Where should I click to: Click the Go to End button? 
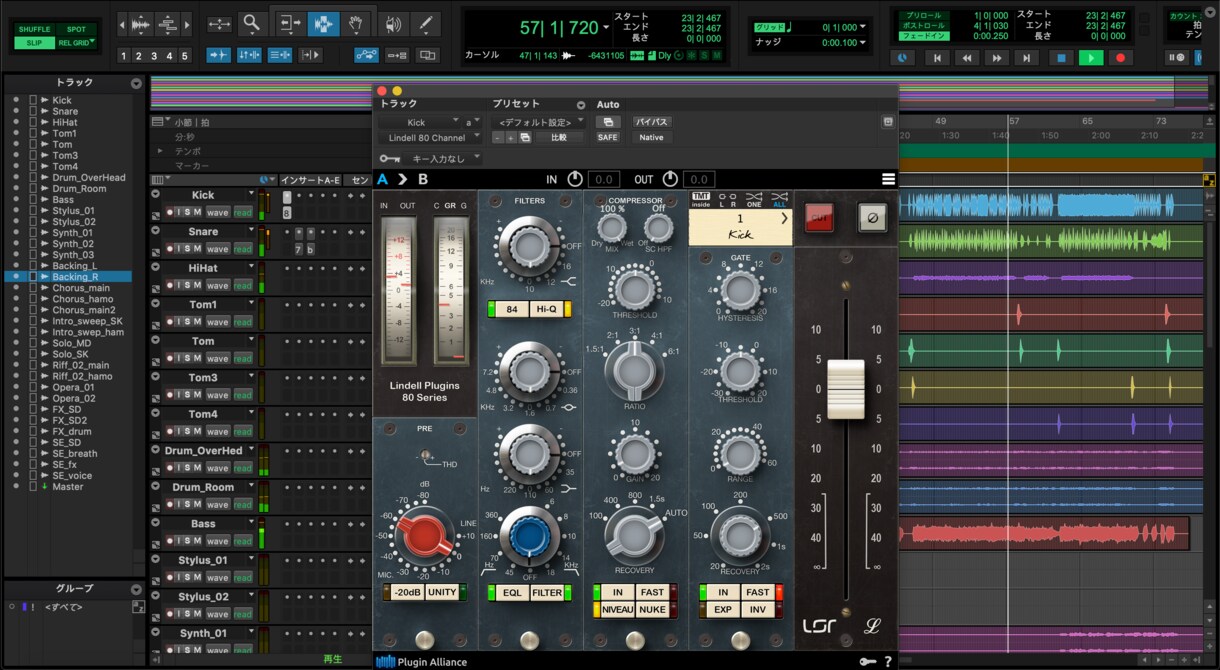point(1027,58)
